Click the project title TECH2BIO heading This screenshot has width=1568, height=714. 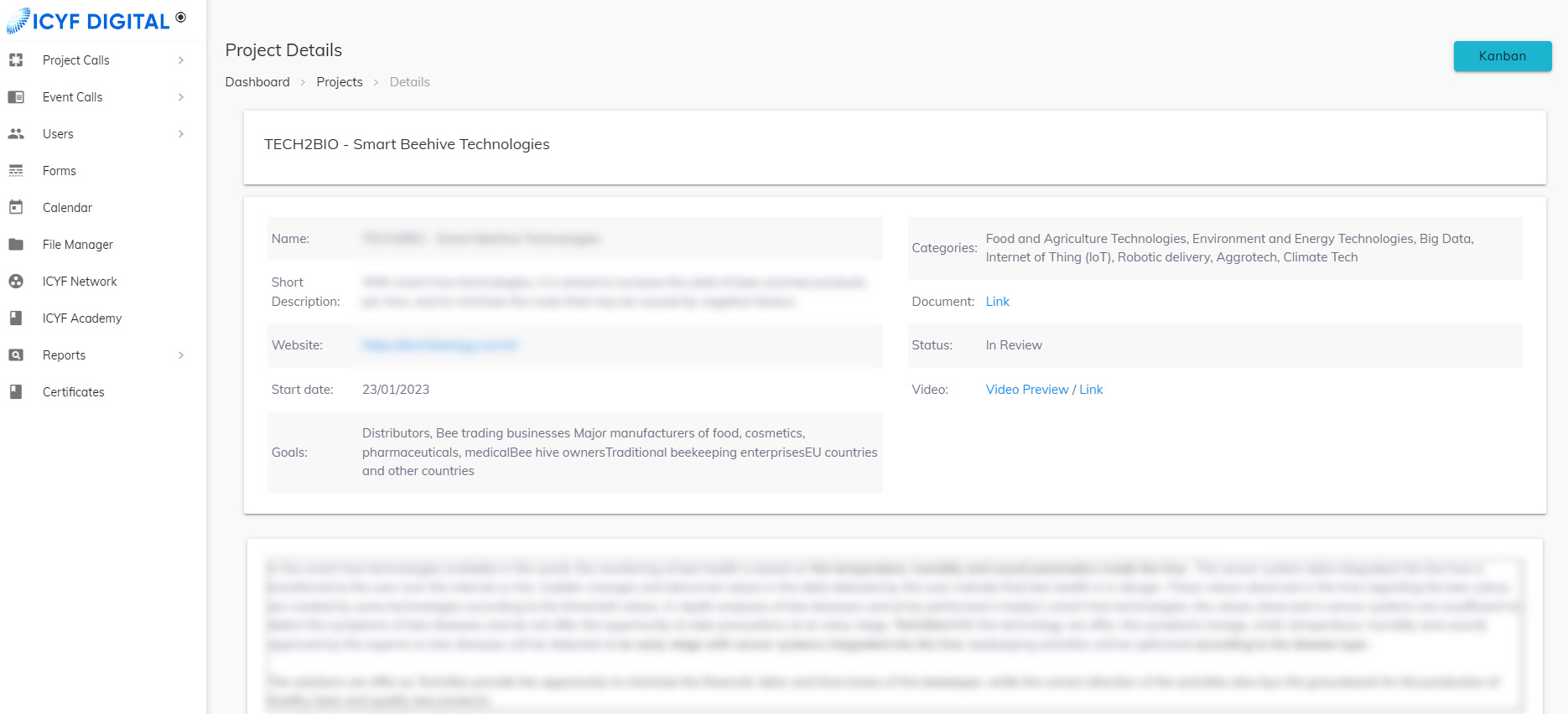[x=407, y=144]
